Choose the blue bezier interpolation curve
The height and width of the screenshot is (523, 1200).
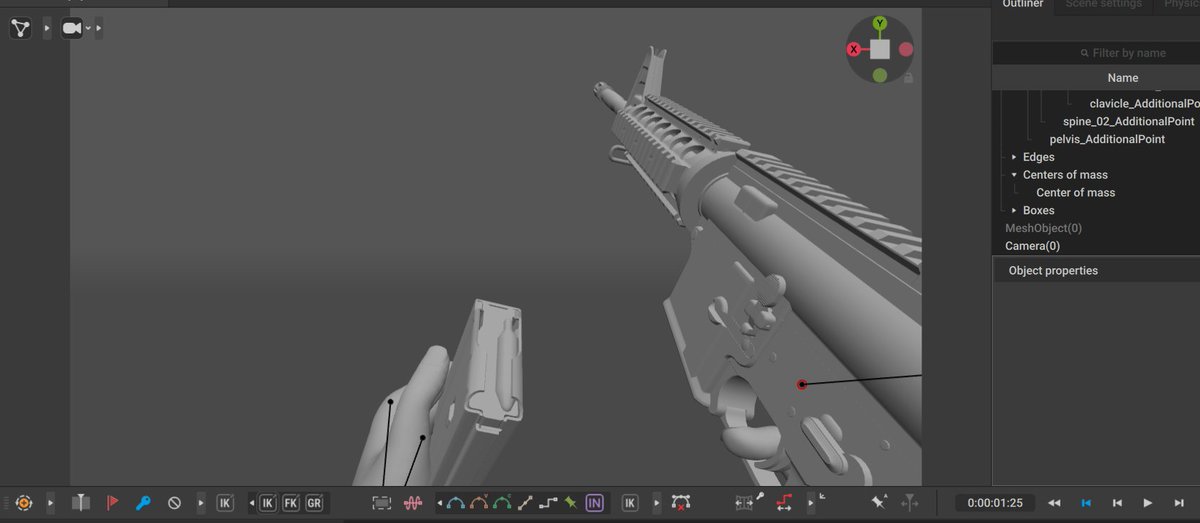[x=456, y=503]
